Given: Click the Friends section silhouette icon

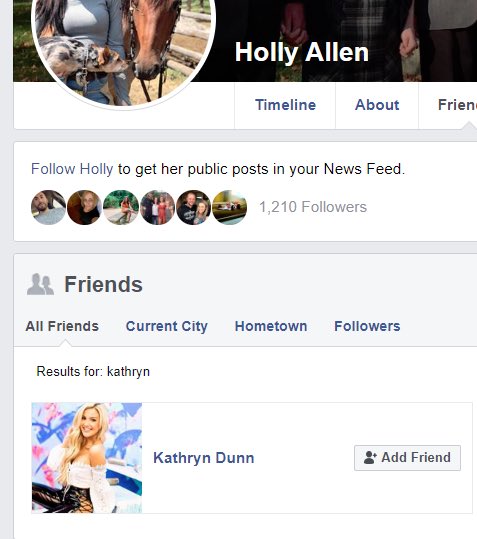Looking at the screenshot, I should click(41, 285).
